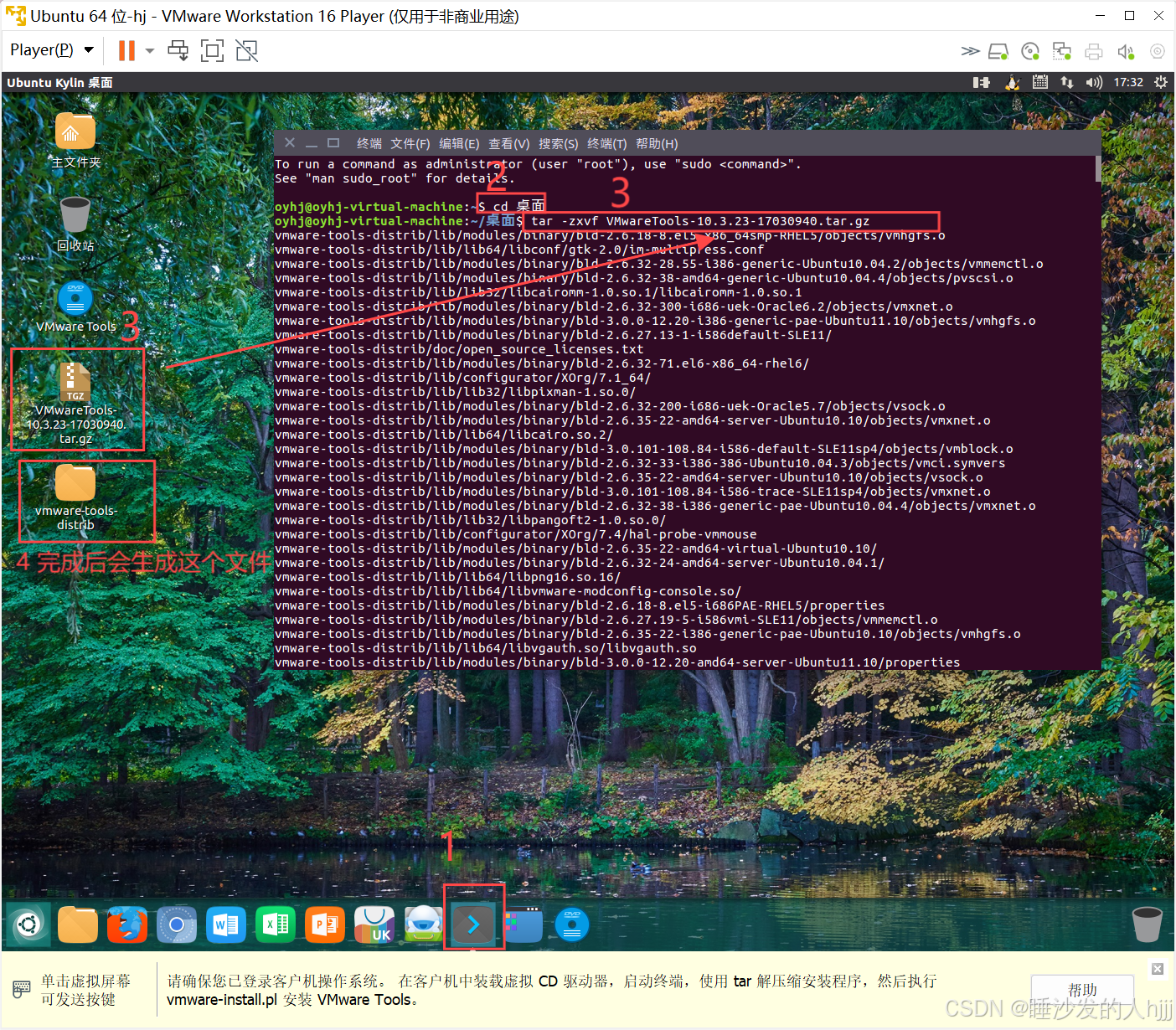The height and width of the screenshot is (1030, 1176).
Task: Open the terminal icon in dock
Action: (473, 924)
